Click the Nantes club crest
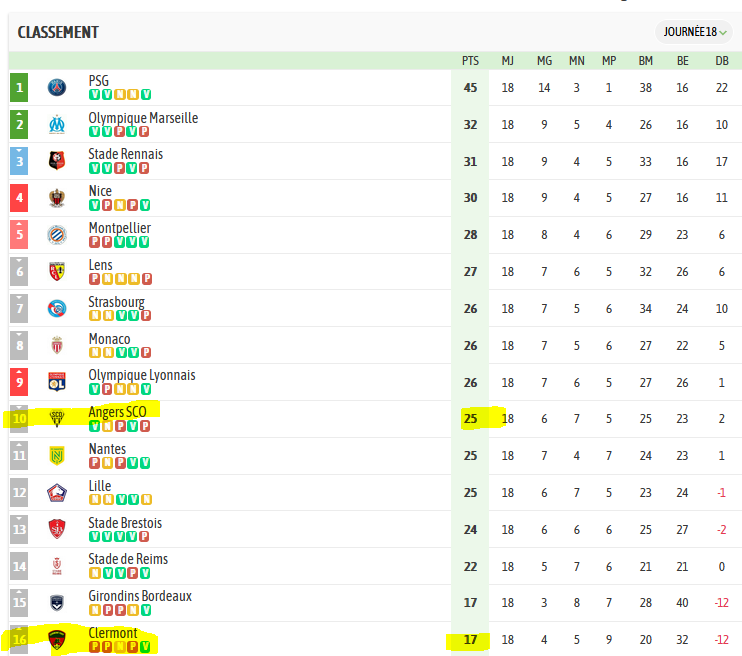The image size is (742, 656). pyautogui.click(x=57, y=456)
